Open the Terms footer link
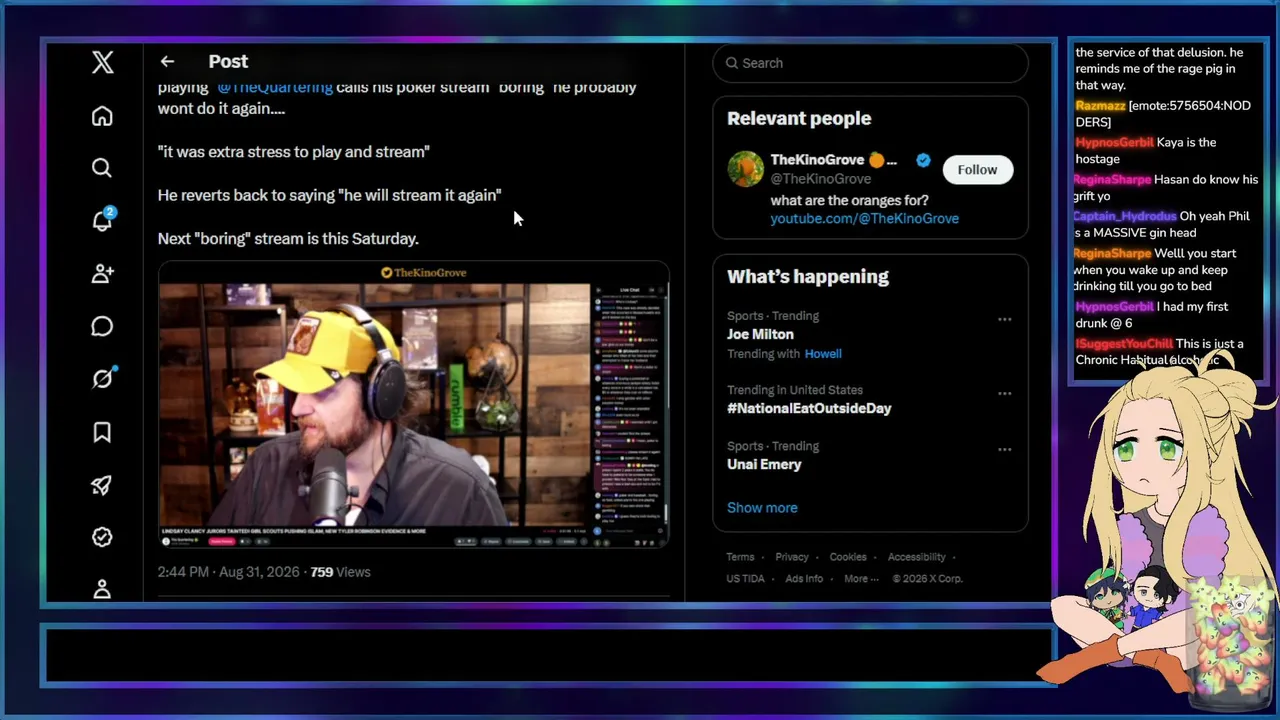This screenshot has width=1280, height=720. pos(740,557)
